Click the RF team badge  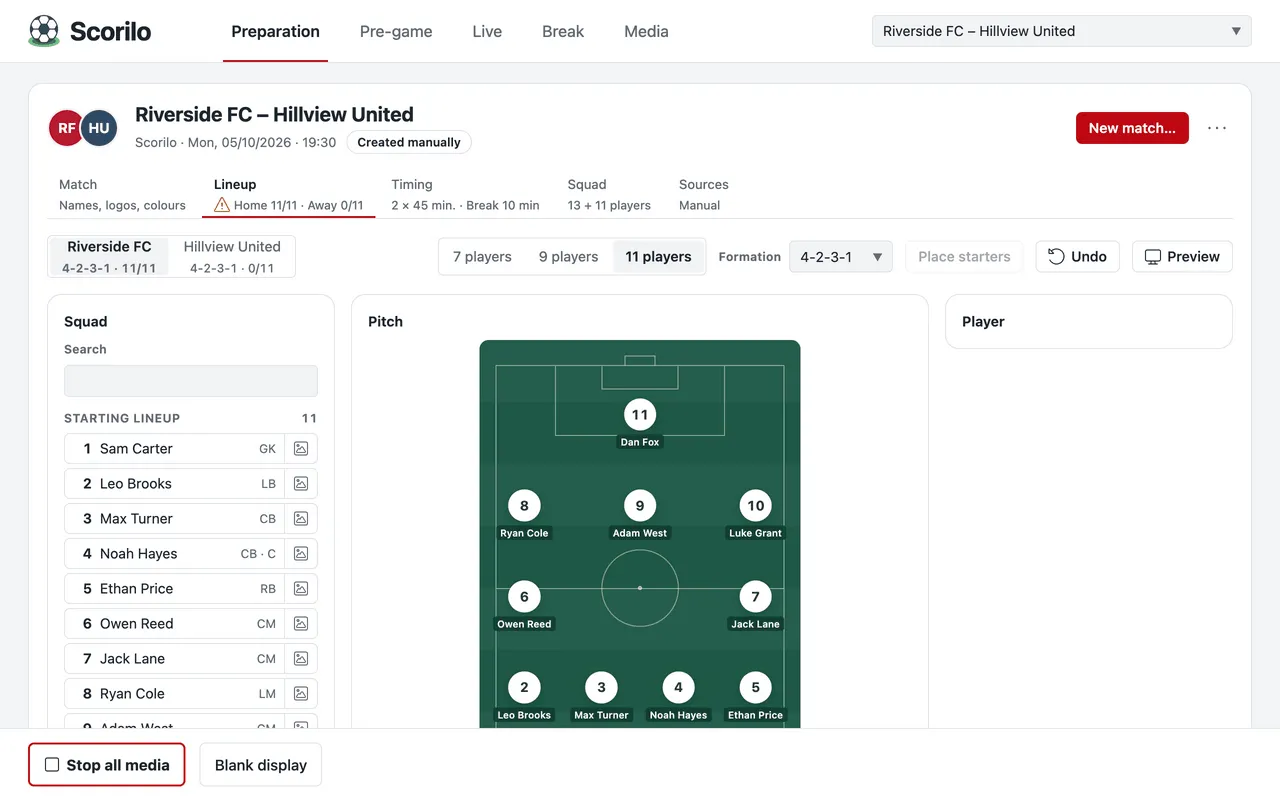(x=66, y=128)
